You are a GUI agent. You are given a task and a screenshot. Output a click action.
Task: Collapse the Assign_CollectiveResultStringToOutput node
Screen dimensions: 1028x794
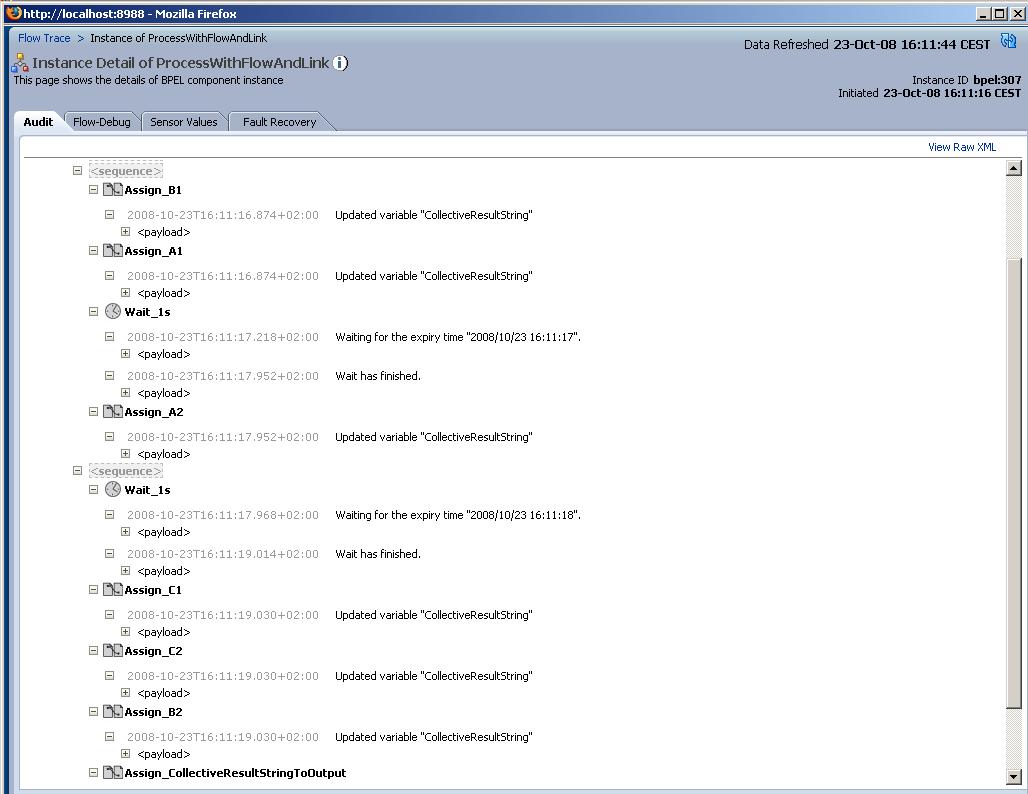[x=93, y=772]
